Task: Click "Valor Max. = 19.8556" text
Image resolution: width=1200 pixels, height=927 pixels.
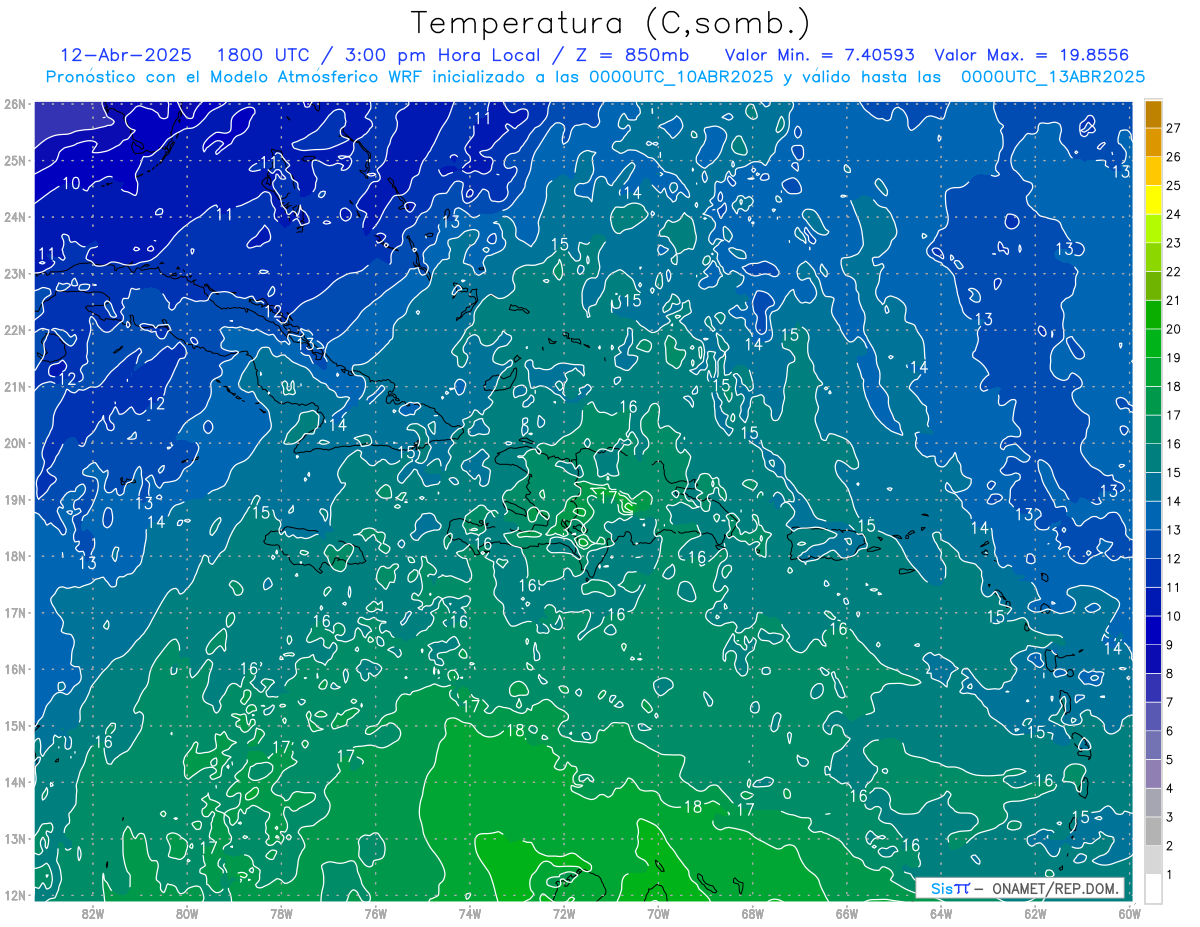Action: [x=1032, y=55]
